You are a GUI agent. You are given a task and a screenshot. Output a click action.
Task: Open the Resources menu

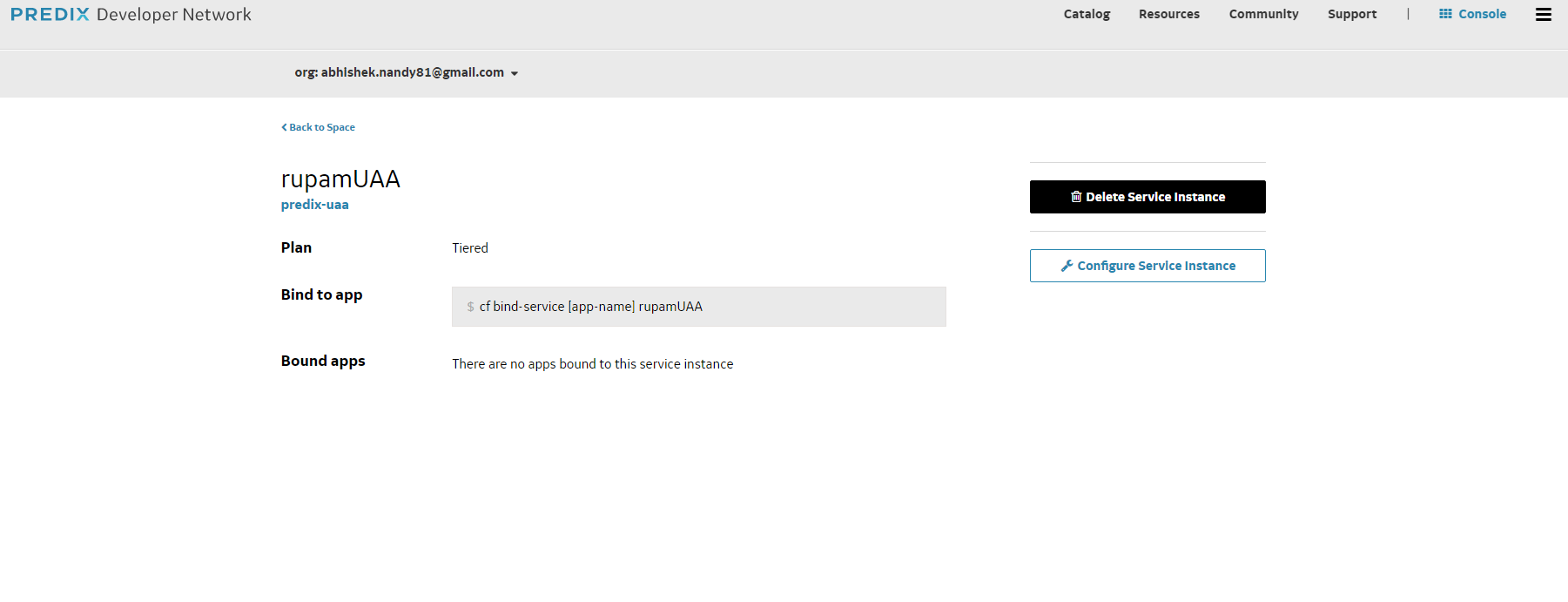click(1169, 14)
